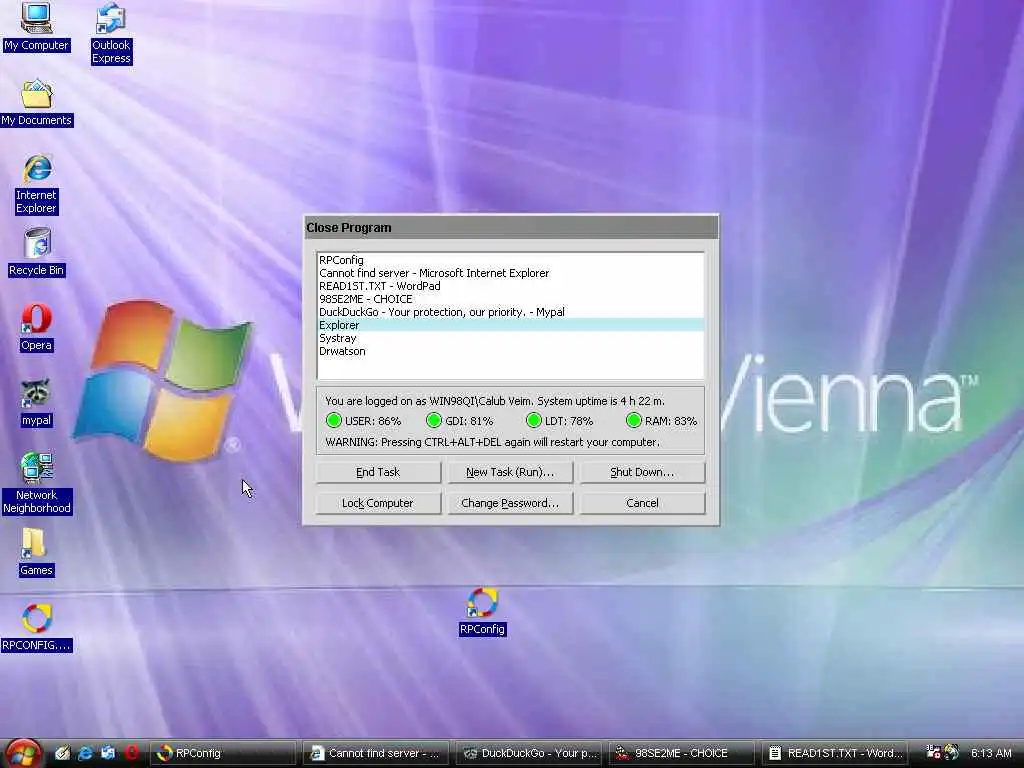
Task: Select the Network Neighborhood icon
Action: [37, 483]
